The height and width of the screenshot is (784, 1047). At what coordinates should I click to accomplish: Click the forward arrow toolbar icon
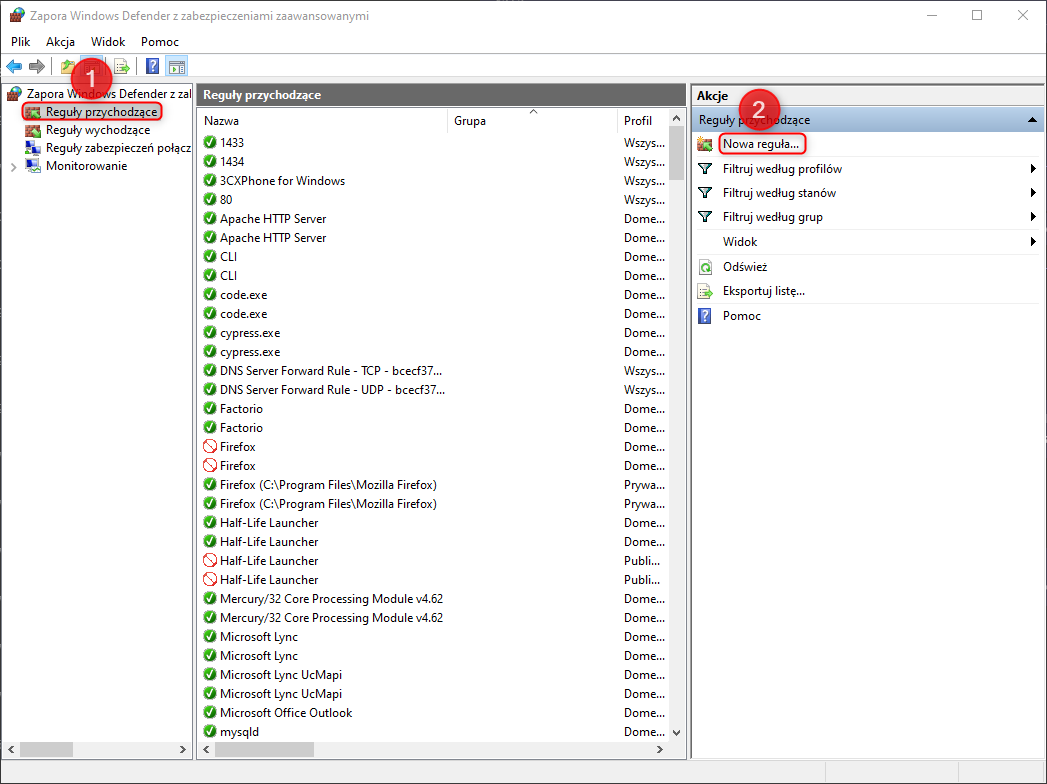(37, 66)
